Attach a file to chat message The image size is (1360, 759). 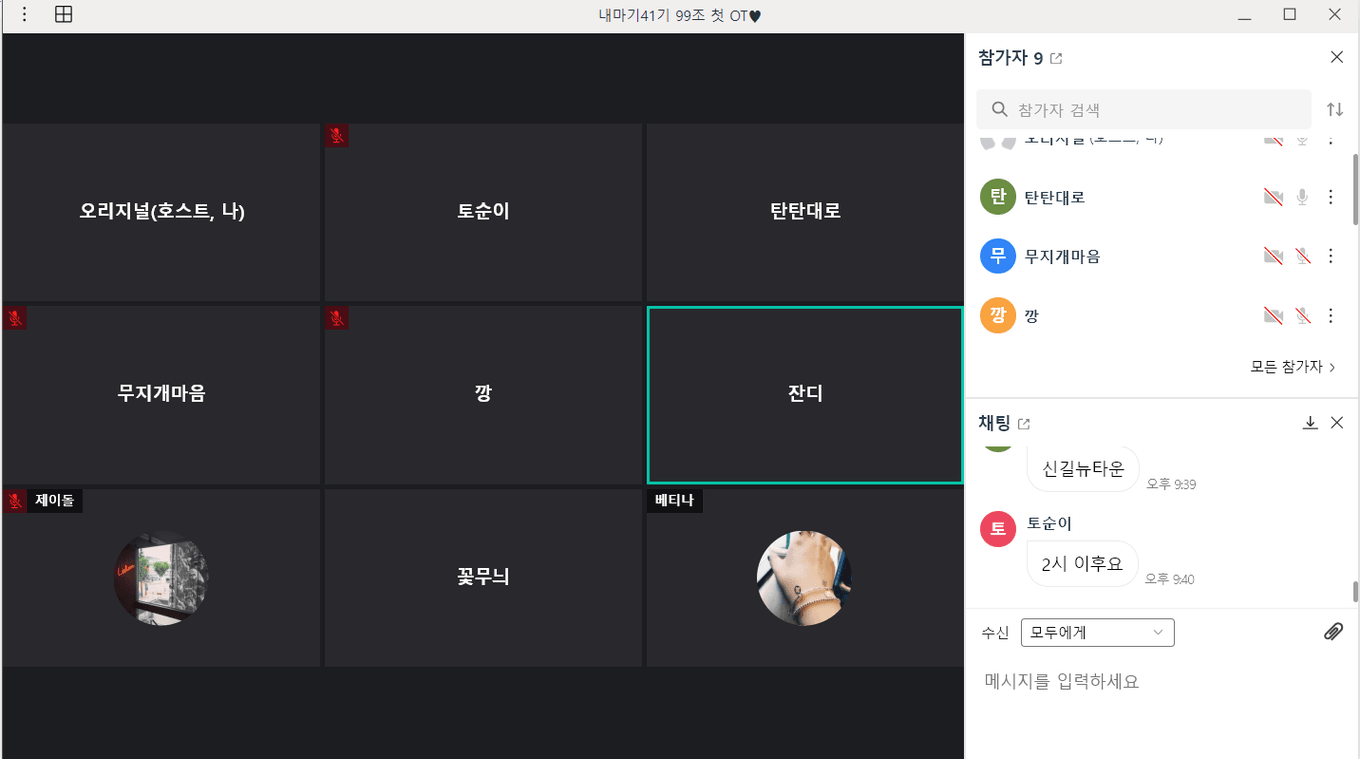pyautogui.click(x=1333, y=632)
